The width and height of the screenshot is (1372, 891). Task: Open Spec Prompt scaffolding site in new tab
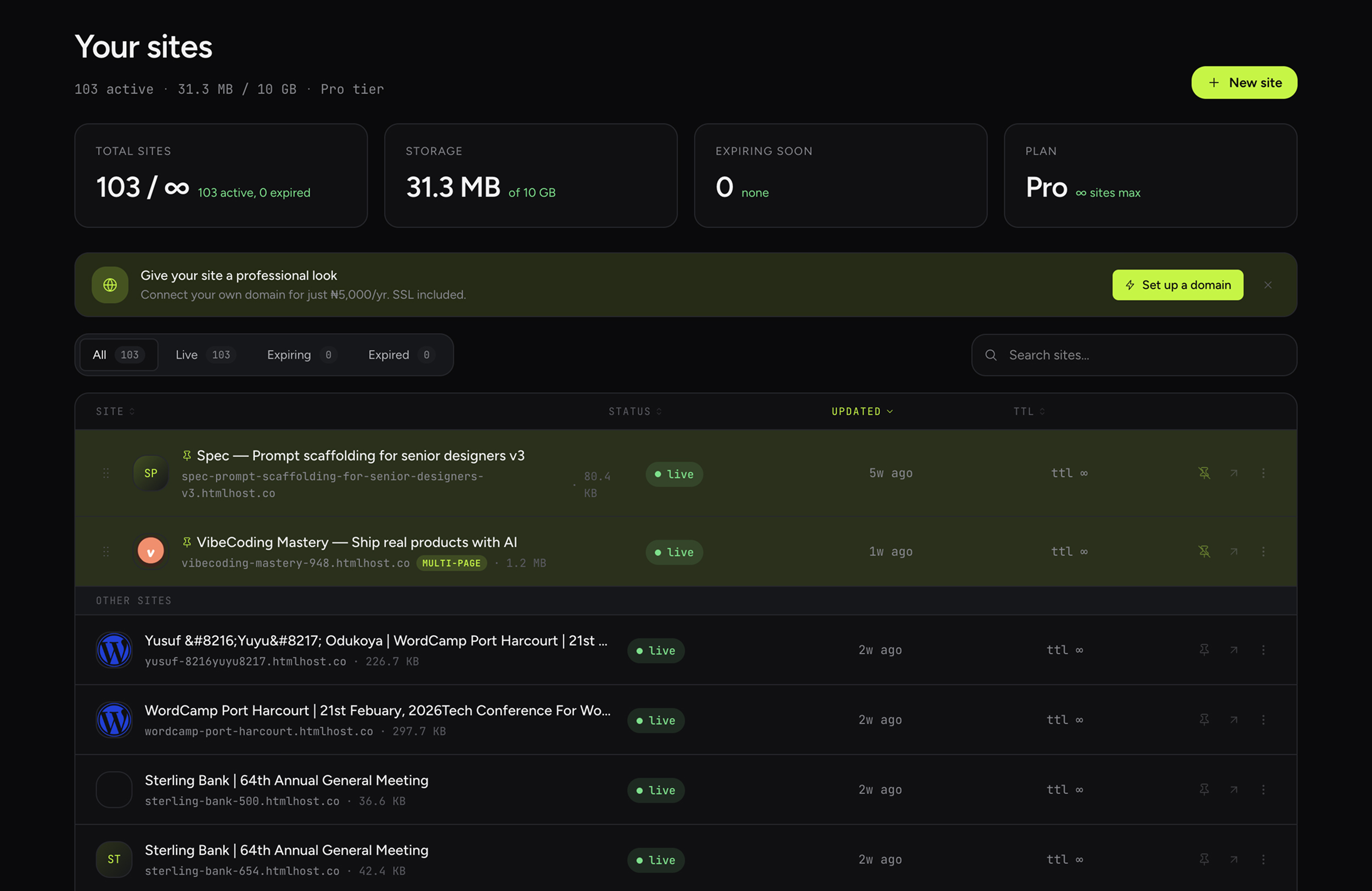[1234, 473]
